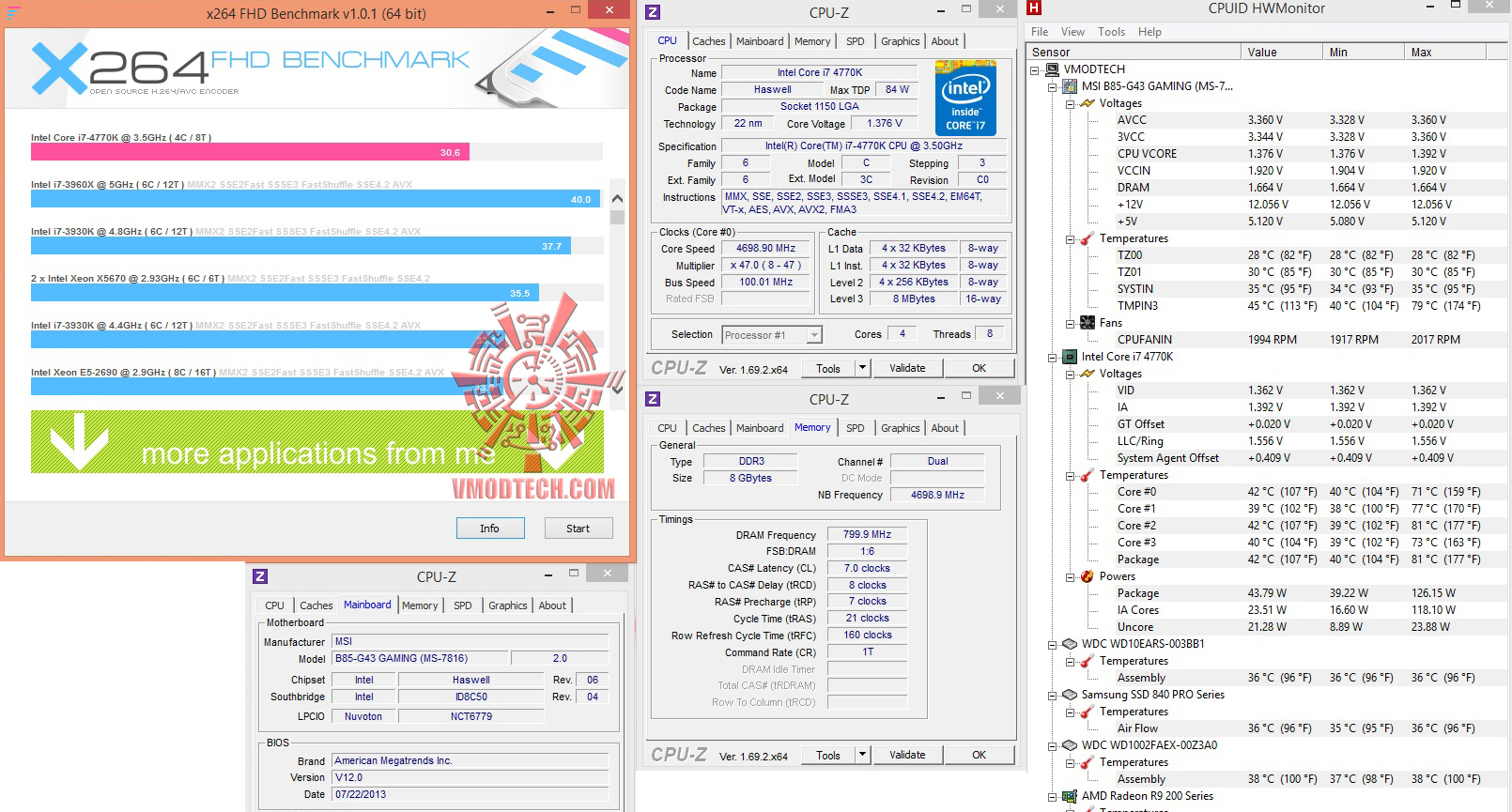
Task: Click OK in the CPU-Z processor window
Action: [979, 368]
